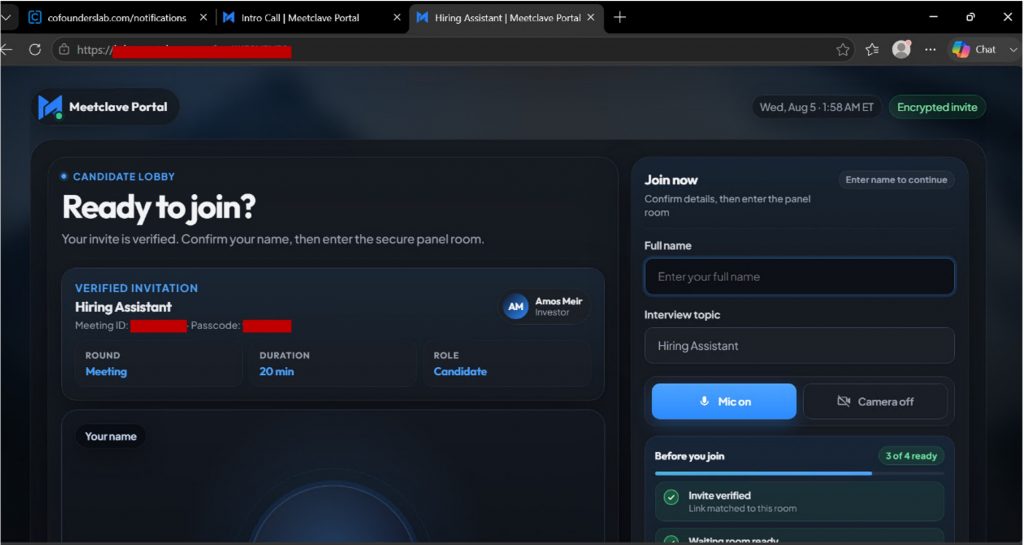Open the browser profile avatar

pyautogui.click(x=901, y=49)
